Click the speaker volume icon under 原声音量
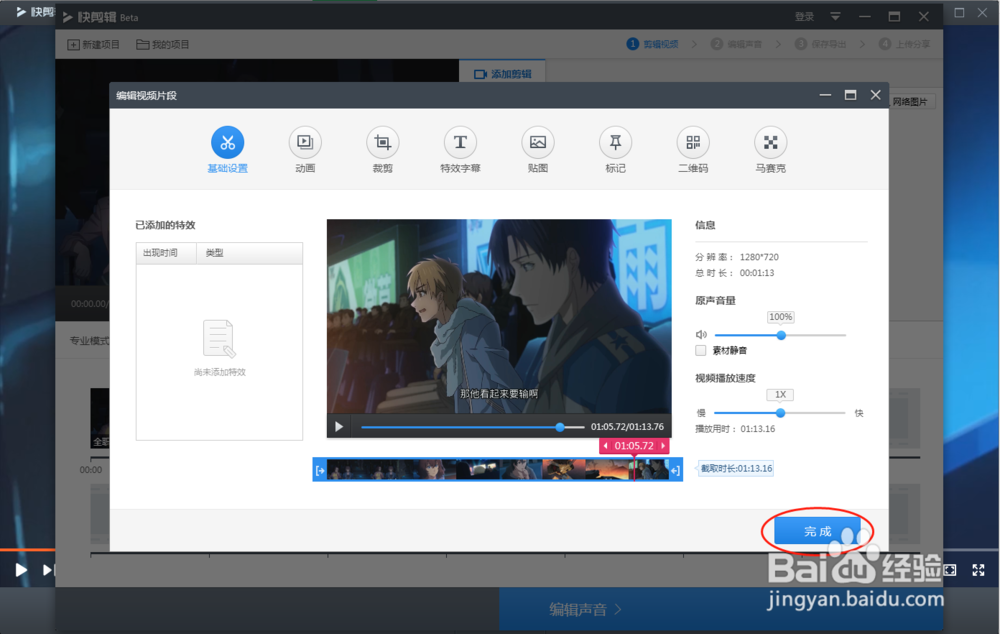Image resolution: width=1000 pixels, height=634 pixels. [x=701, y=334]
